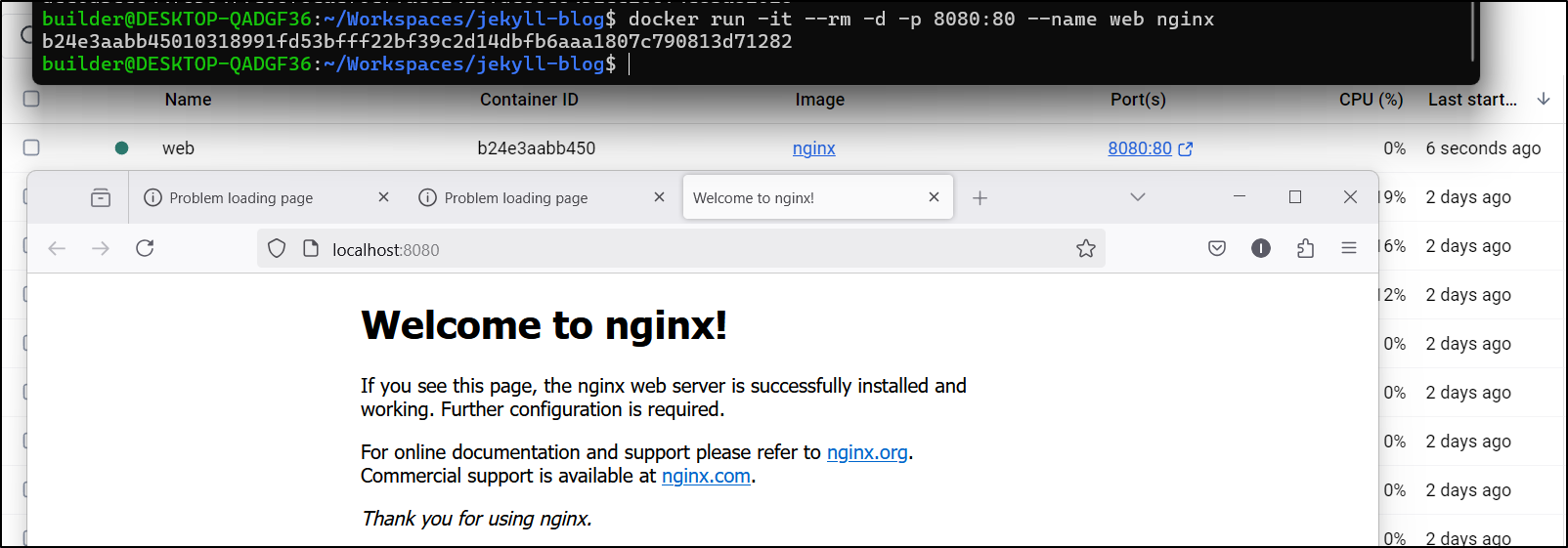The width and height of the screenshot is (1568, 548).
Task: Close the Welcome to nginx! tab
Action: pyautogui.click(x=935, y=197)
